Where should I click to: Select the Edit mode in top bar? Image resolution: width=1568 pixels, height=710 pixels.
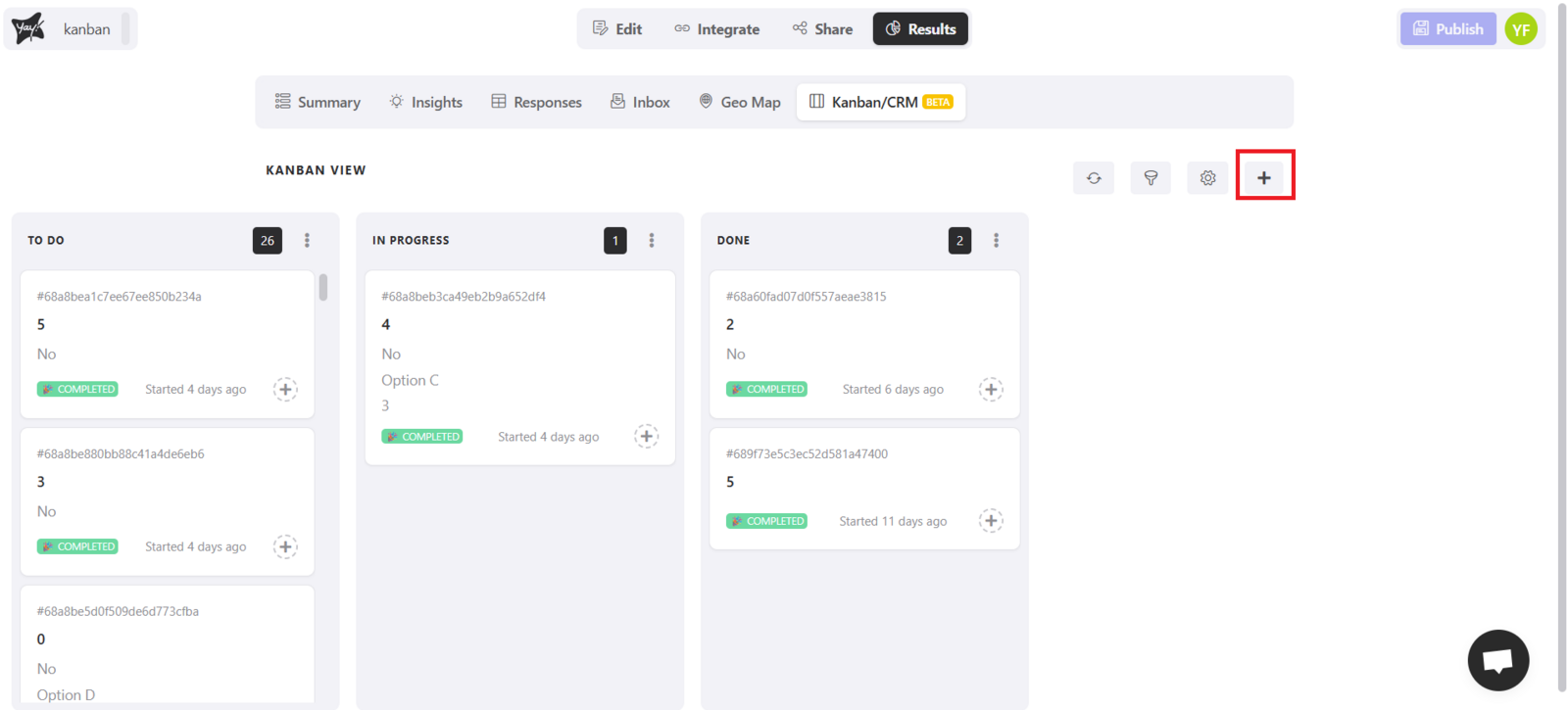click(x=617, y=29)
